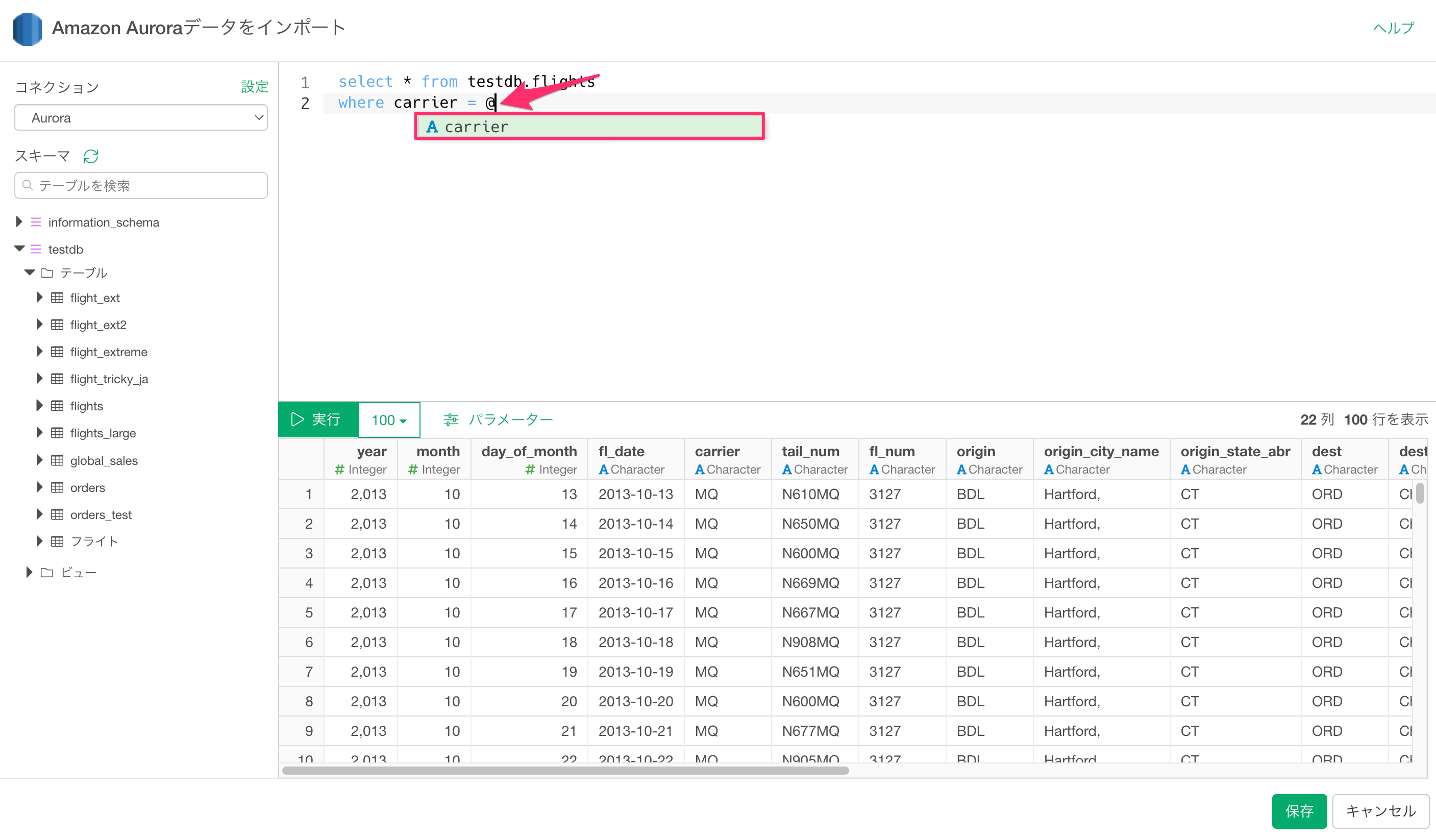This screenshot has height=840, width=1436.
Task: Expand the flight_ext table columns
Action: [39, 297]
